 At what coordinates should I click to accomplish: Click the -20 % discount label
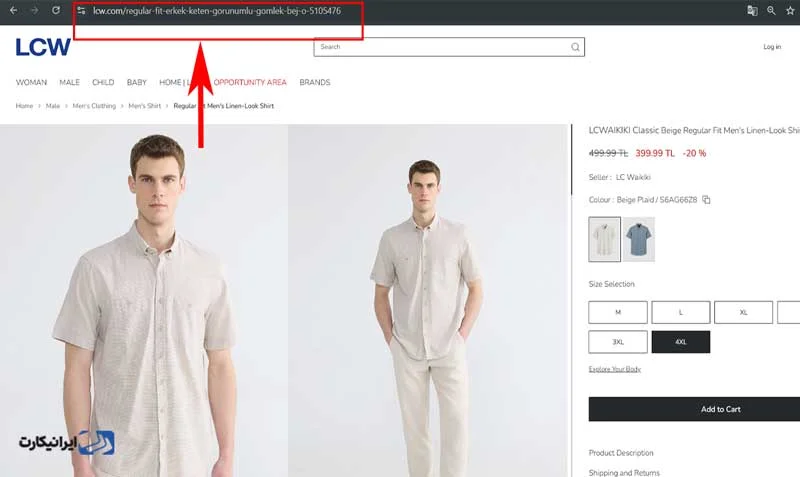[694, 153]
